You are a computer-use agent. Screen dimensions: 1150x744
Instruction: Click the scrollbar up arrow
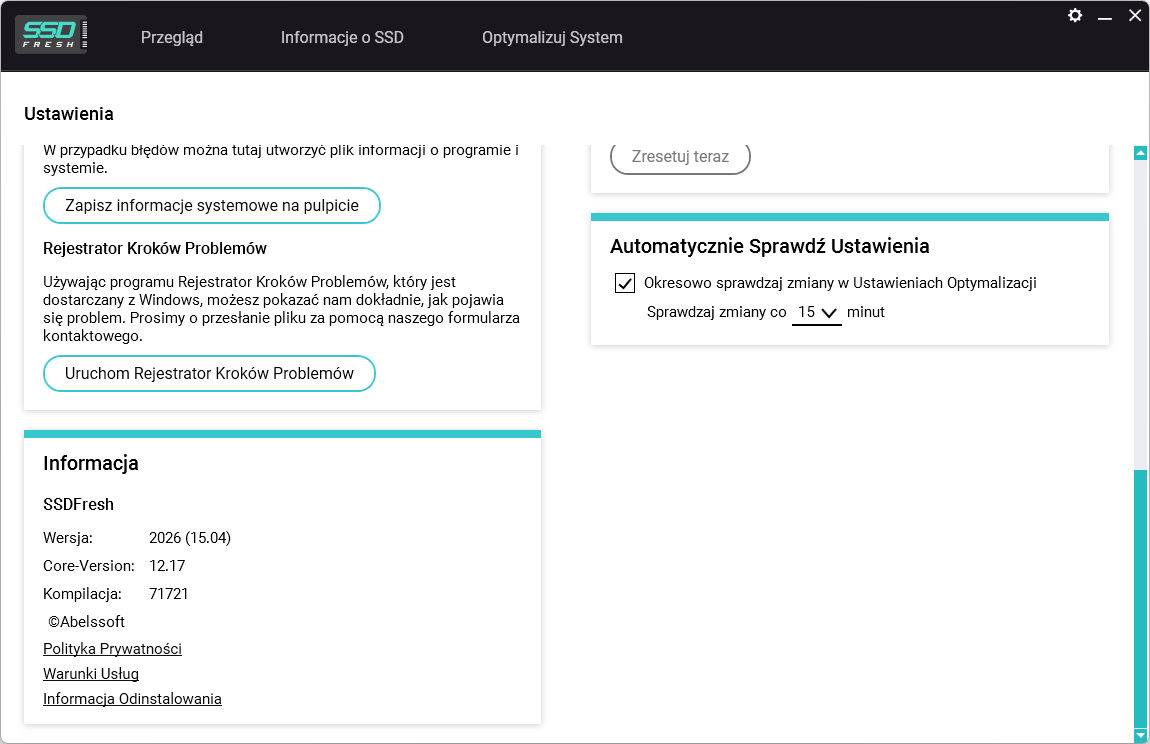(1140, 153)
